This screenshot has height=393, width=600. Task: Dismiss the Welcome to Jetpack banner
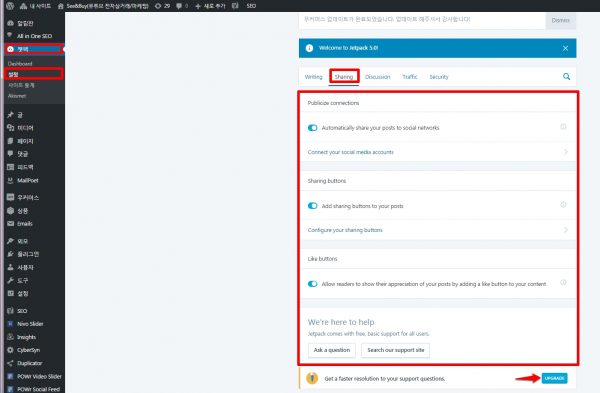click(x=565, y=48)
